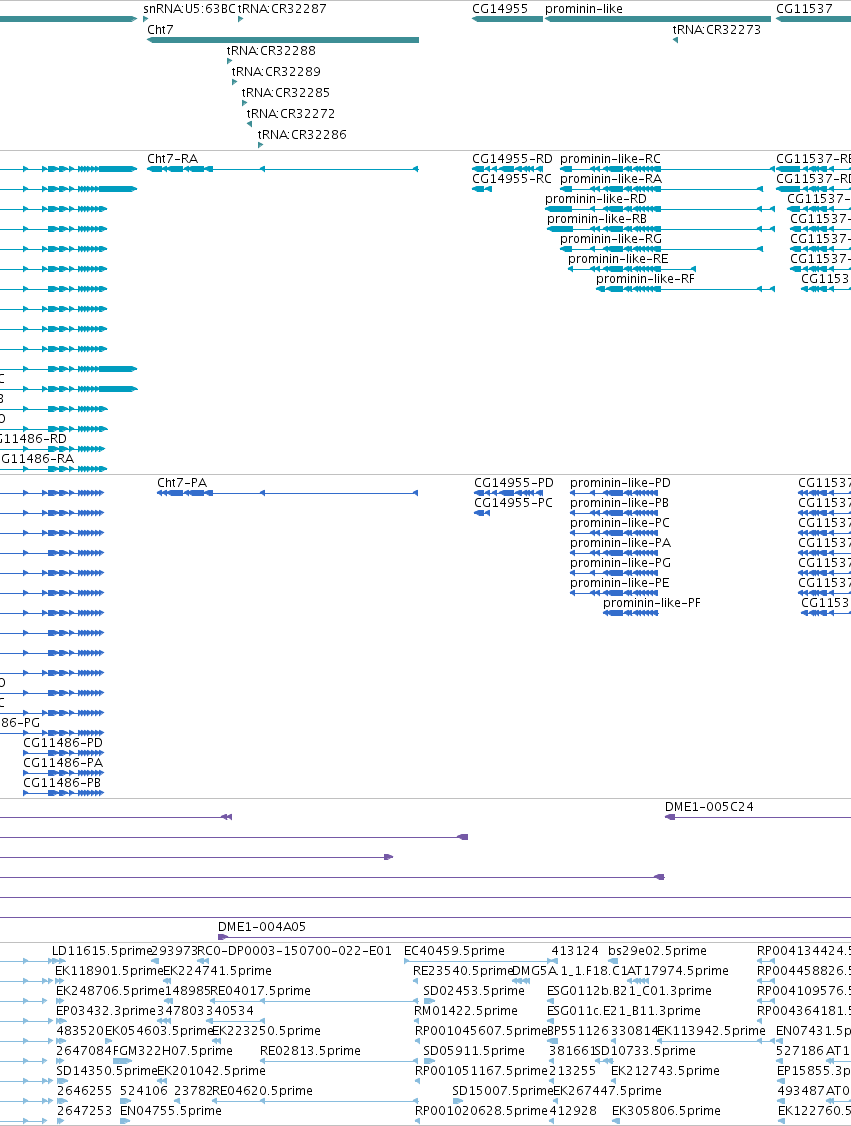Select the CG11486-PD protein label
The width and height of the screenshot is (851, 1126).
coord(63,743)
